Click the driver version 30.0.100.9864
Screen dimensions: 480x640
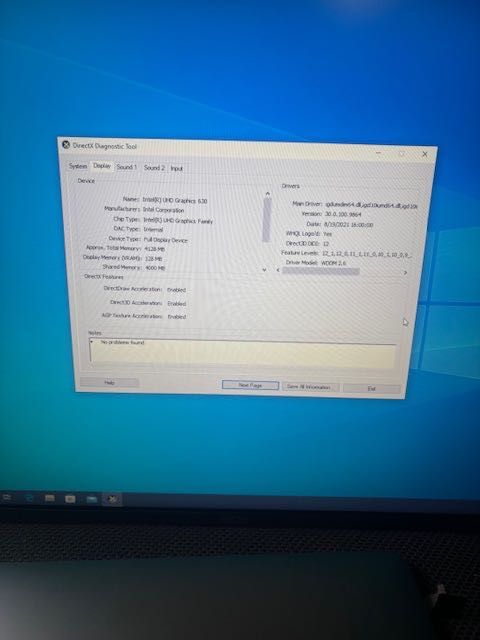(x=343, y=214)
